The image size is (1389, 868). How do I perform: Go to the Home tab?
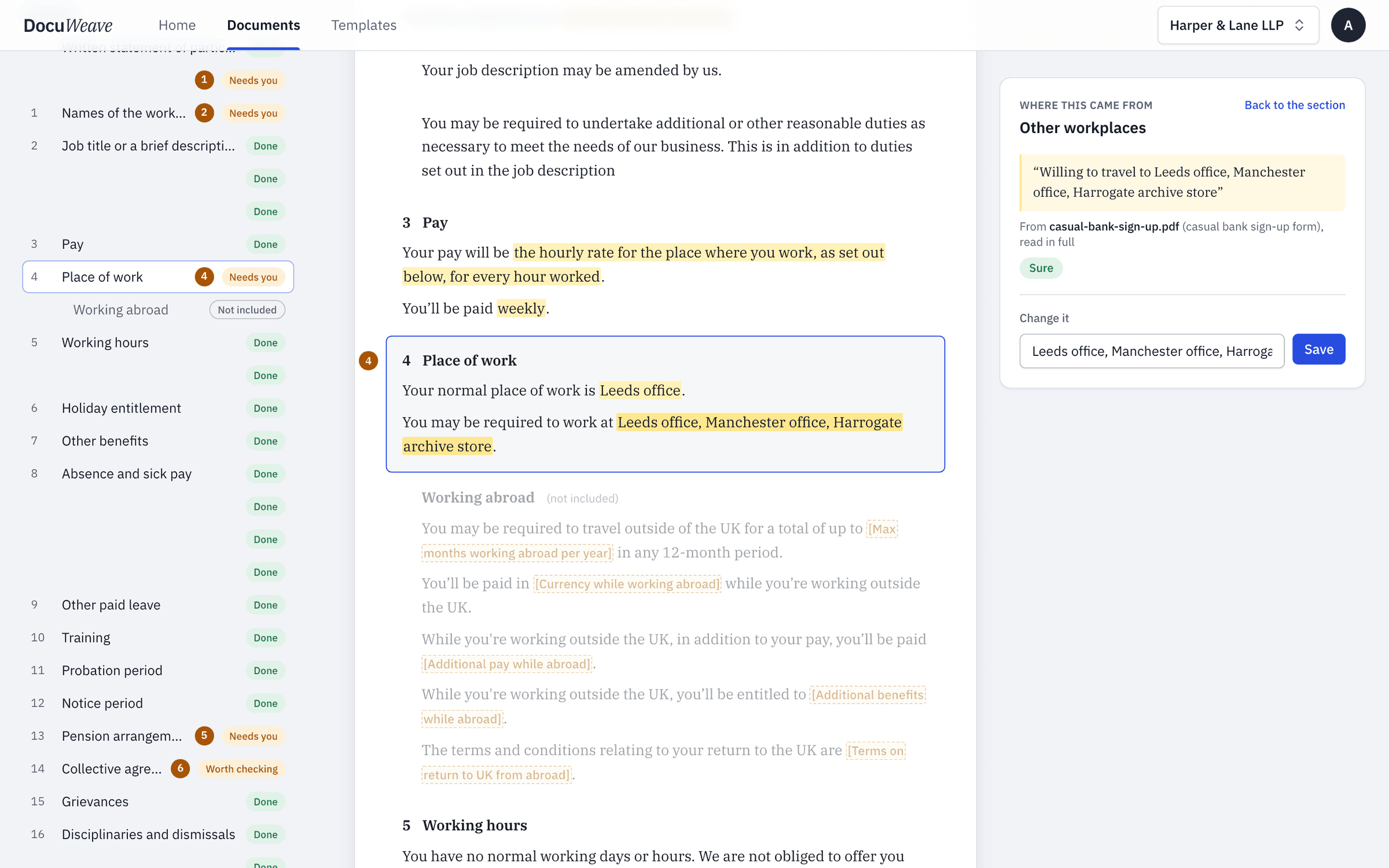click(177, 25)
